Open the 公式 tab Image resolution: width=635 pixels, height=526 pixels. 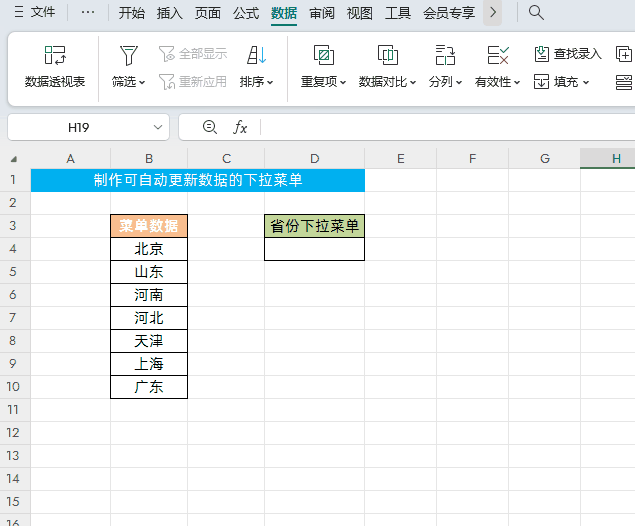click(246, 13)
